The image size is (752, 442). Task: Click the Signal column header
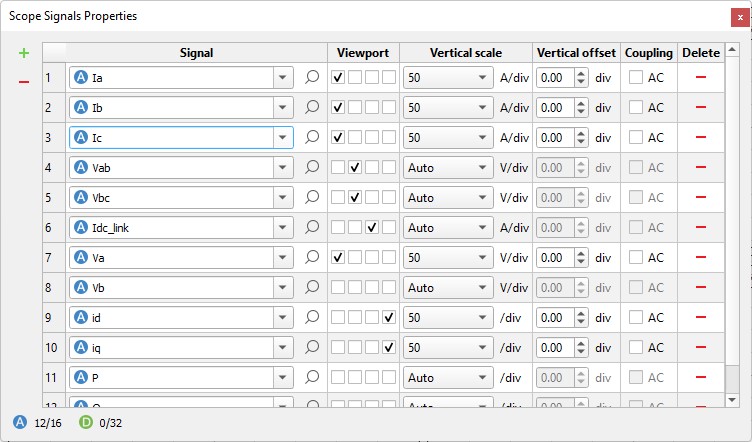pos(196,52)
